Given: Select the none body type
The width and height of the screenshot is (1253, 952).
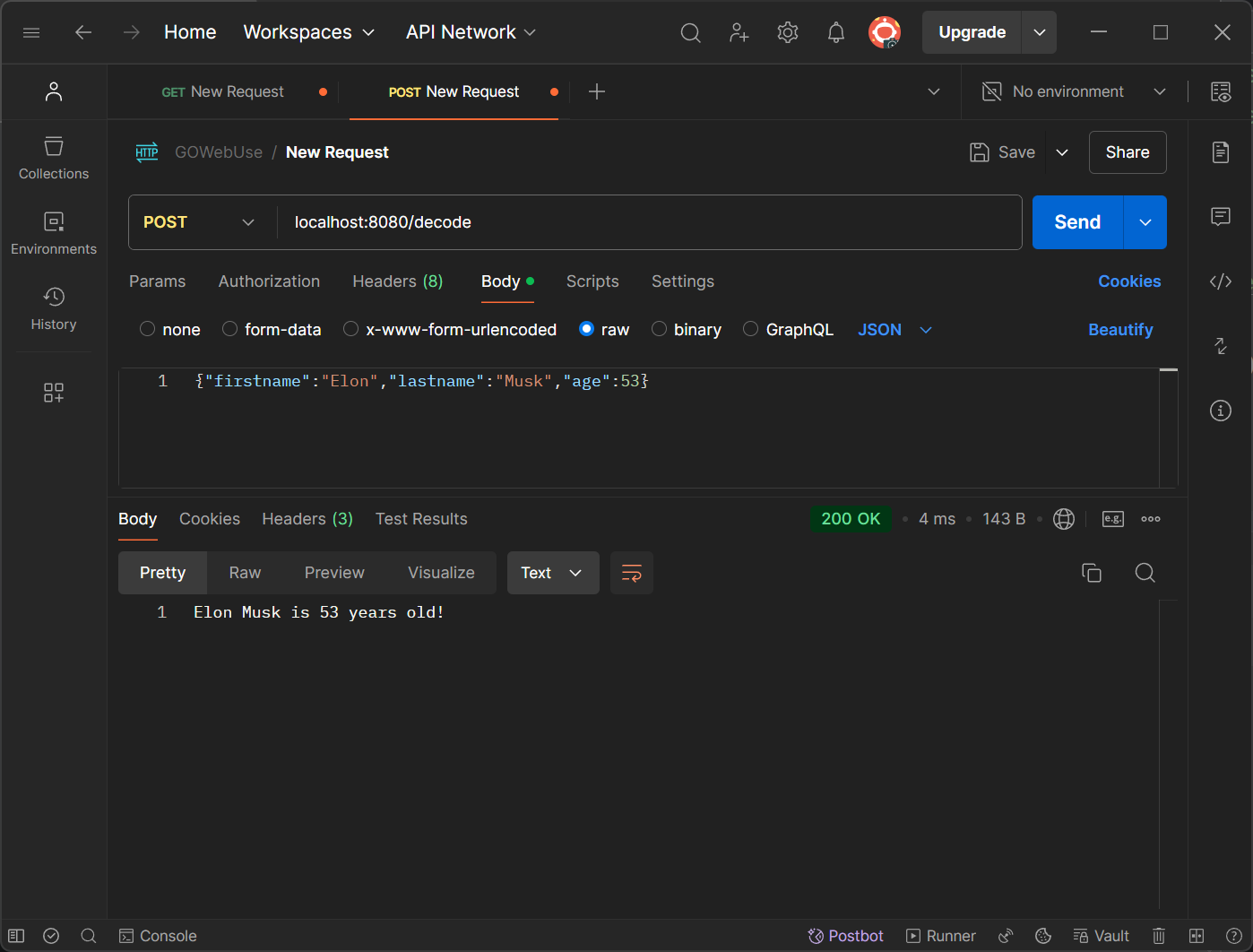Looking at the screenshot, I should [x=148, y=330].
